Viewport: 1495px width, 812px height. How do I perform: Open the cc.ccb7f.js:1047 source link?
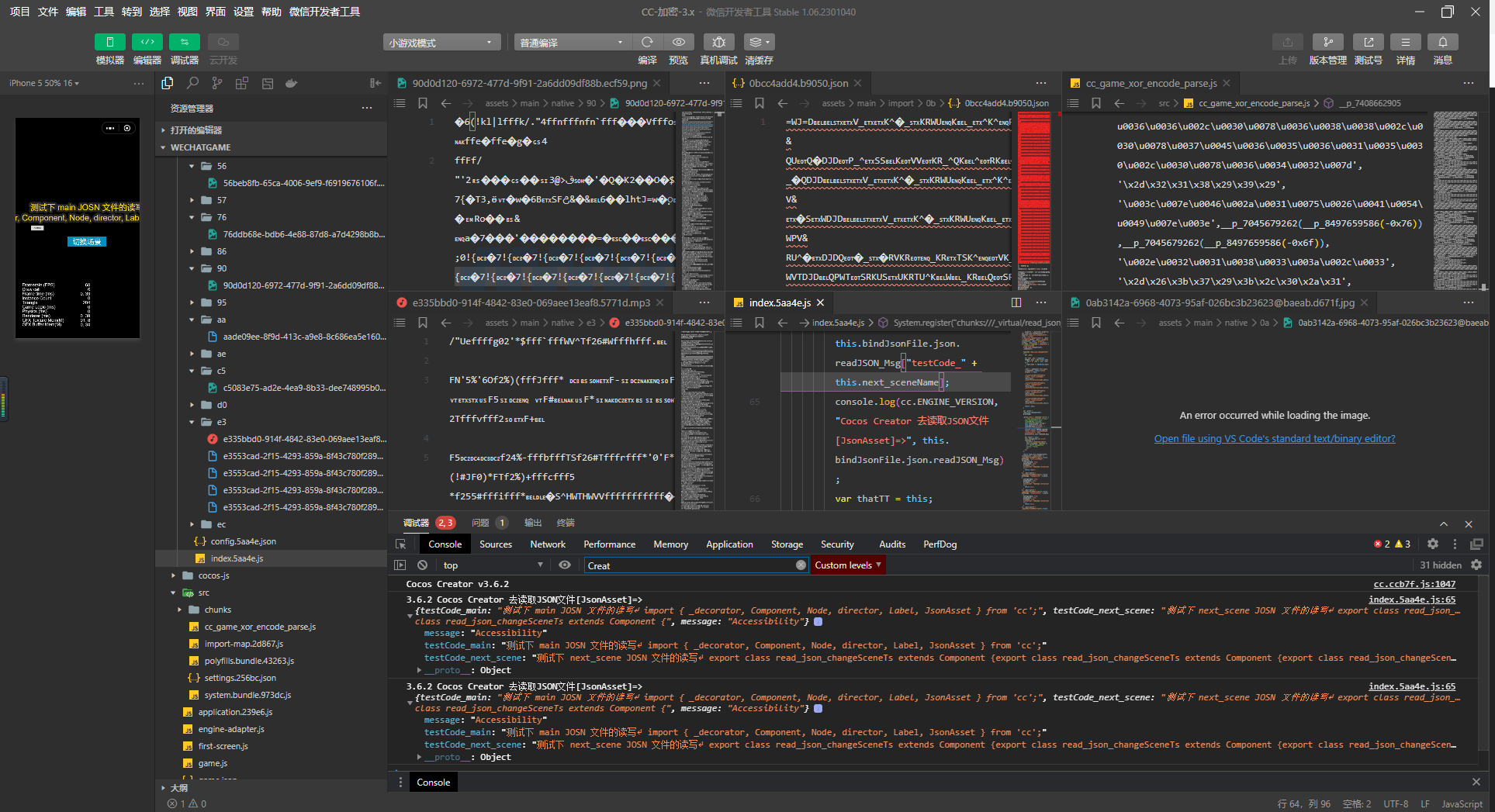click(1414, 584)
